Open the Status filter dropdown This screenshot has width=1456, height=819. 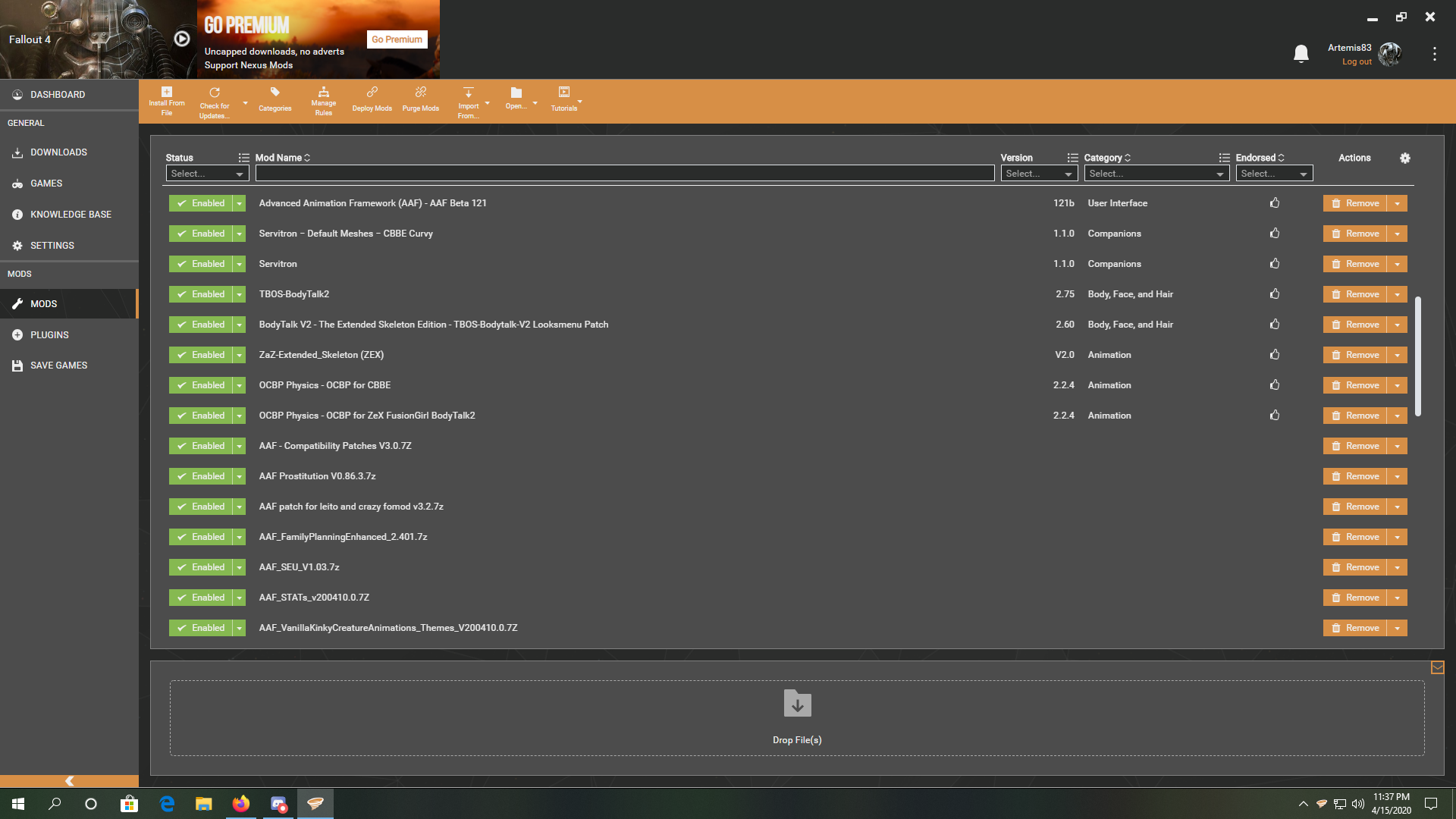pyautogui.click(x=207, y=174)
